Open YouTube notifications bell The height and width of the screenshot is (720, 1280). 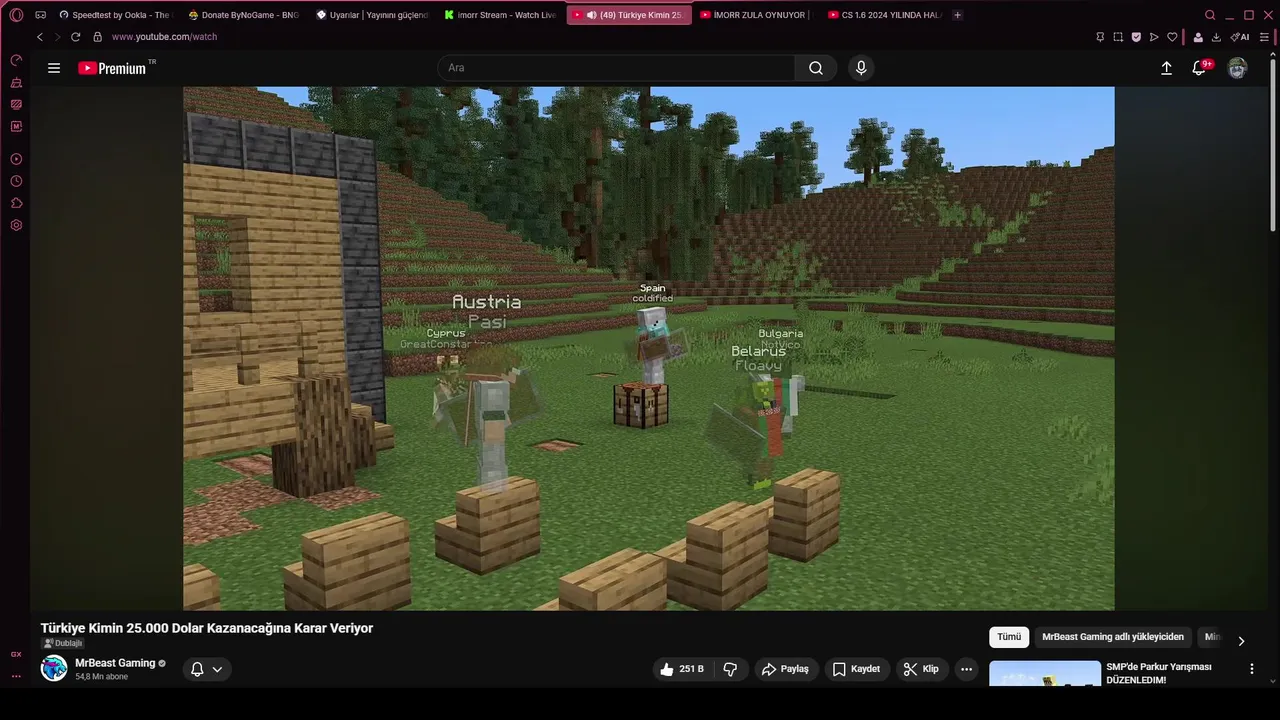point(1199,68)
